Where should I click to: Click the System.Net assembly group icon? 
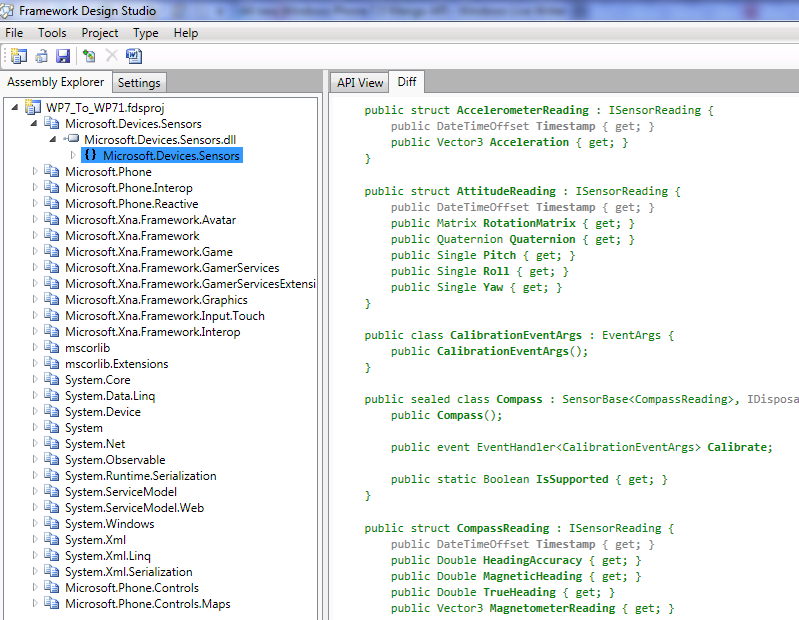(51, 443)
